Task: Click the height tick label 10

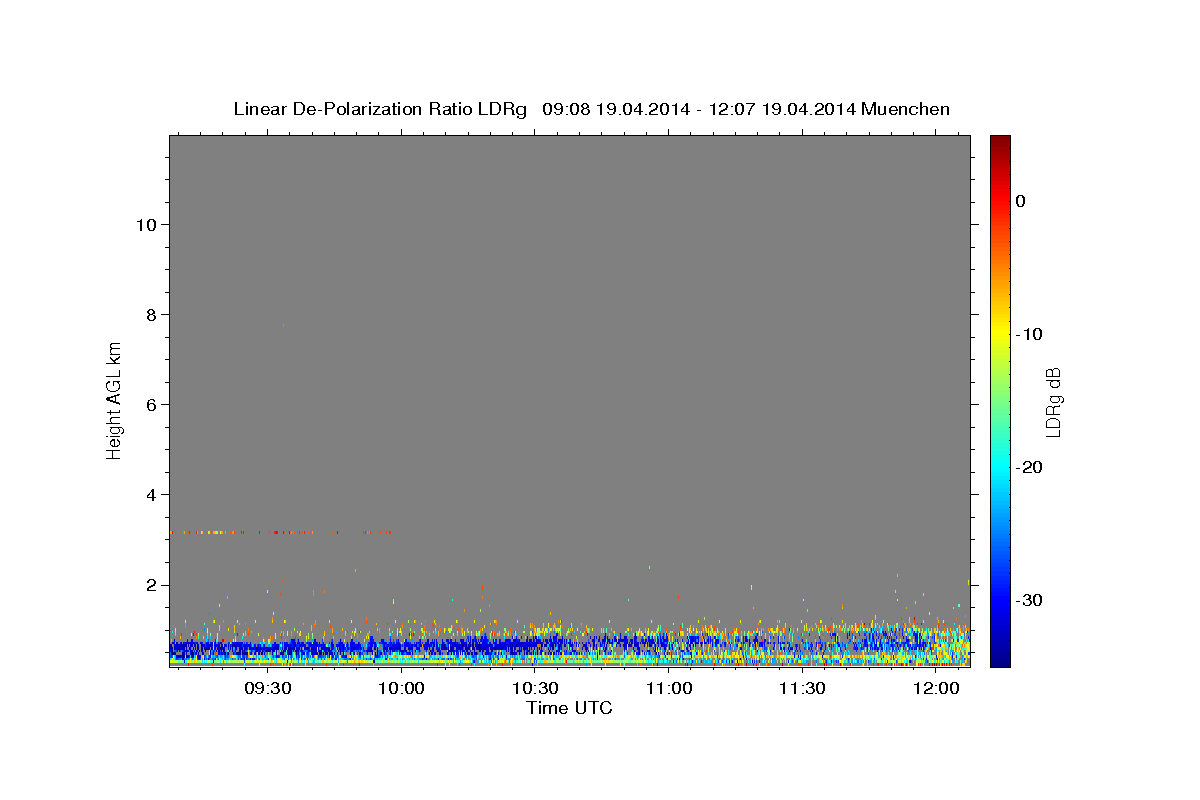Action: (x=145, y=224)
